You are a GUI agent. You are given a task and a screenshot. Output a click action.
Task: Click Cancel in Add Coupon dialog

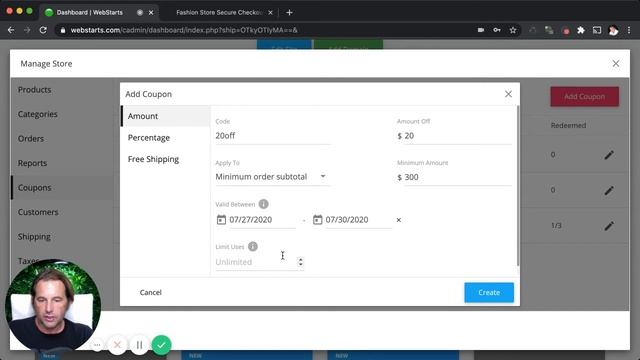click(151, 292)
